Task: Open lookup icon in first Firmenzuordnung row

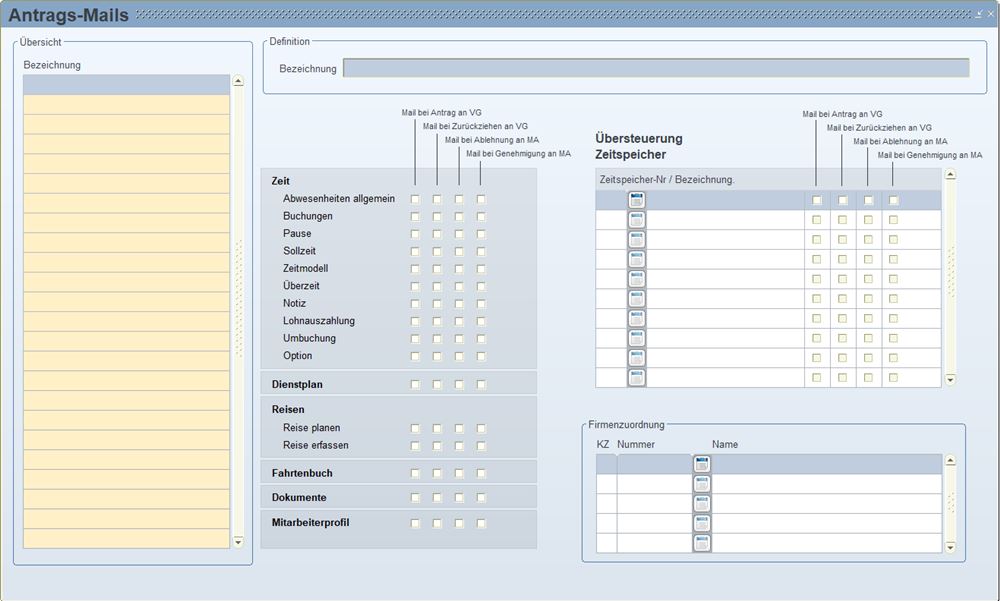Action: click(x=701, y=464)
